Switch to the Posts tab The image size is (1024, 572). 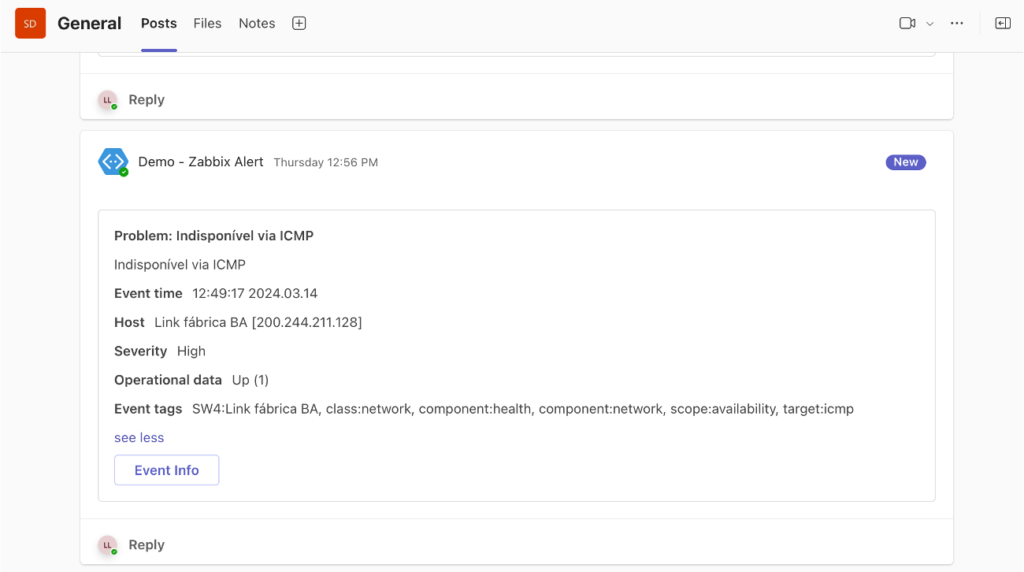click(159, 24)
